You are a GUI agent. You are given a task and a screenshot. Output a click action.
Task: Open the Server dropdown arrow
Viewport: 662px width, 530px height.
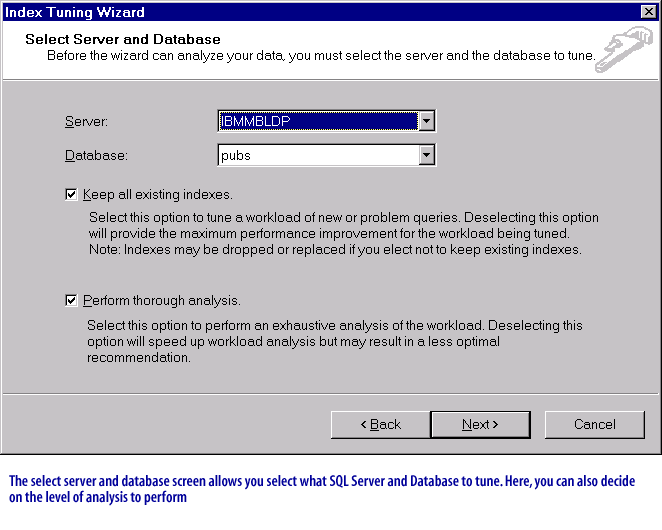click(x=426, y=121)
